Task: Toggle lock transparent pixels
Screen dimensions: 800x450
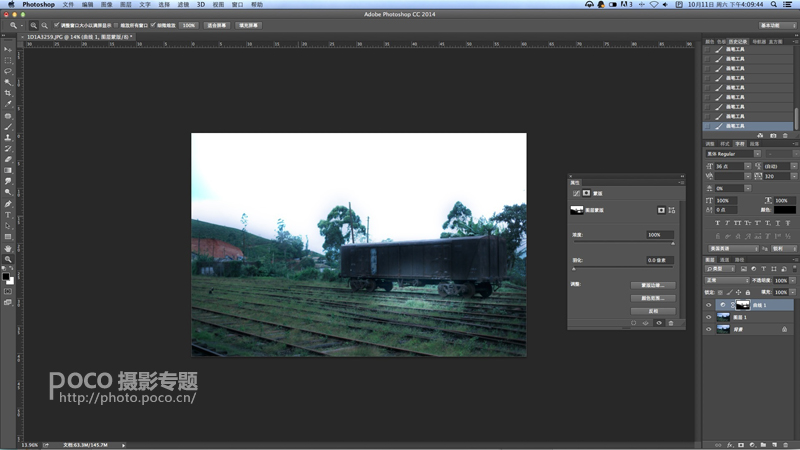Action: 720,292
